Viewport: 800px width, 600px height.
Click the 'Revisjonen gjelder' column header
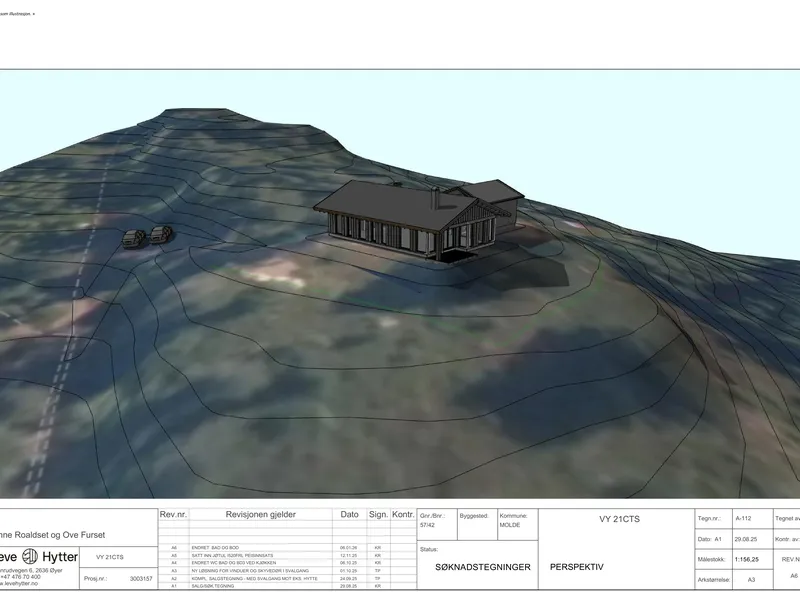[x=261, y=514]
